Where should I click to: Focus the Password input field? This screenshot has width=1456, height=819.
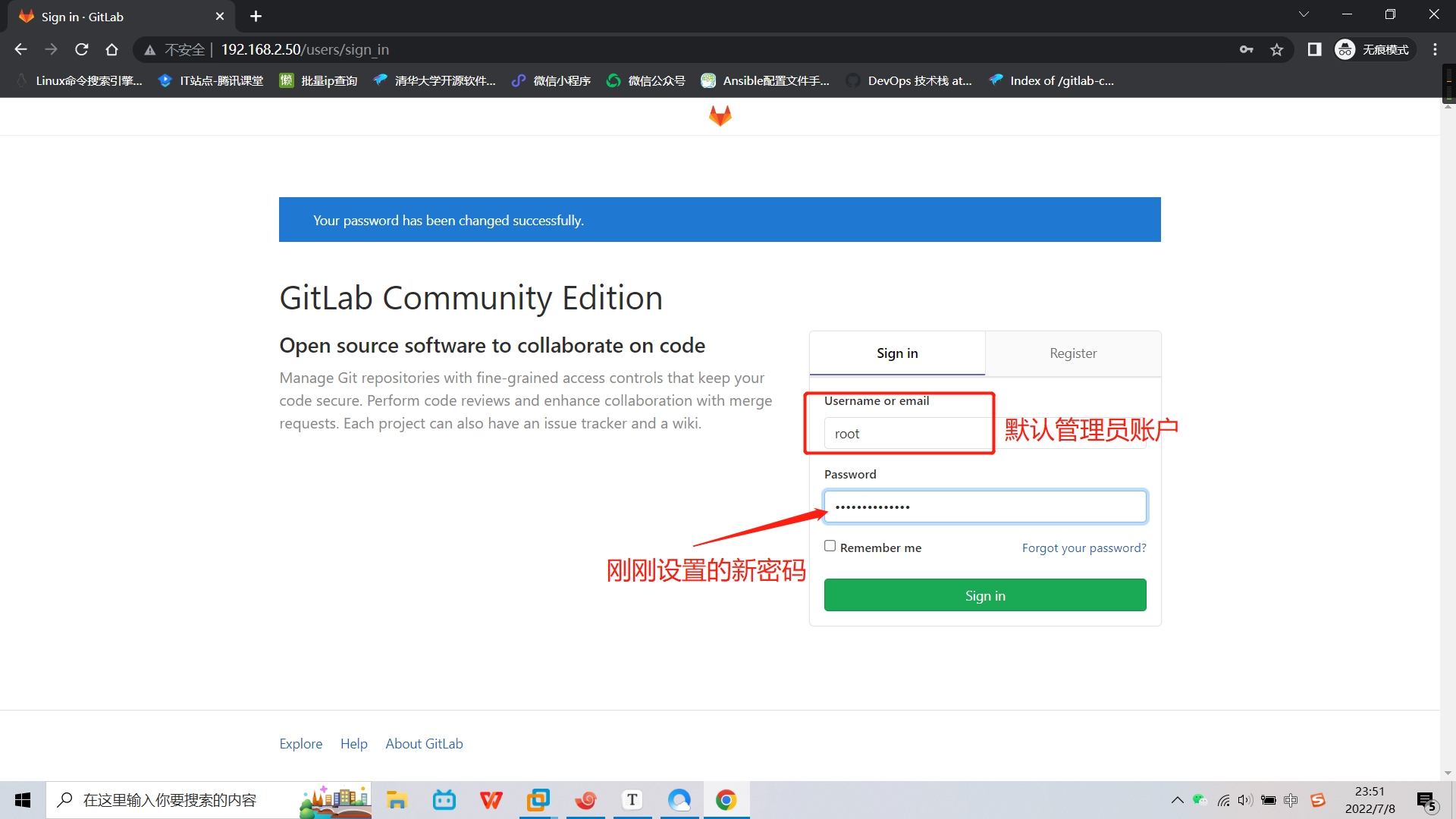pyautogui.click(x=984, y=507)
